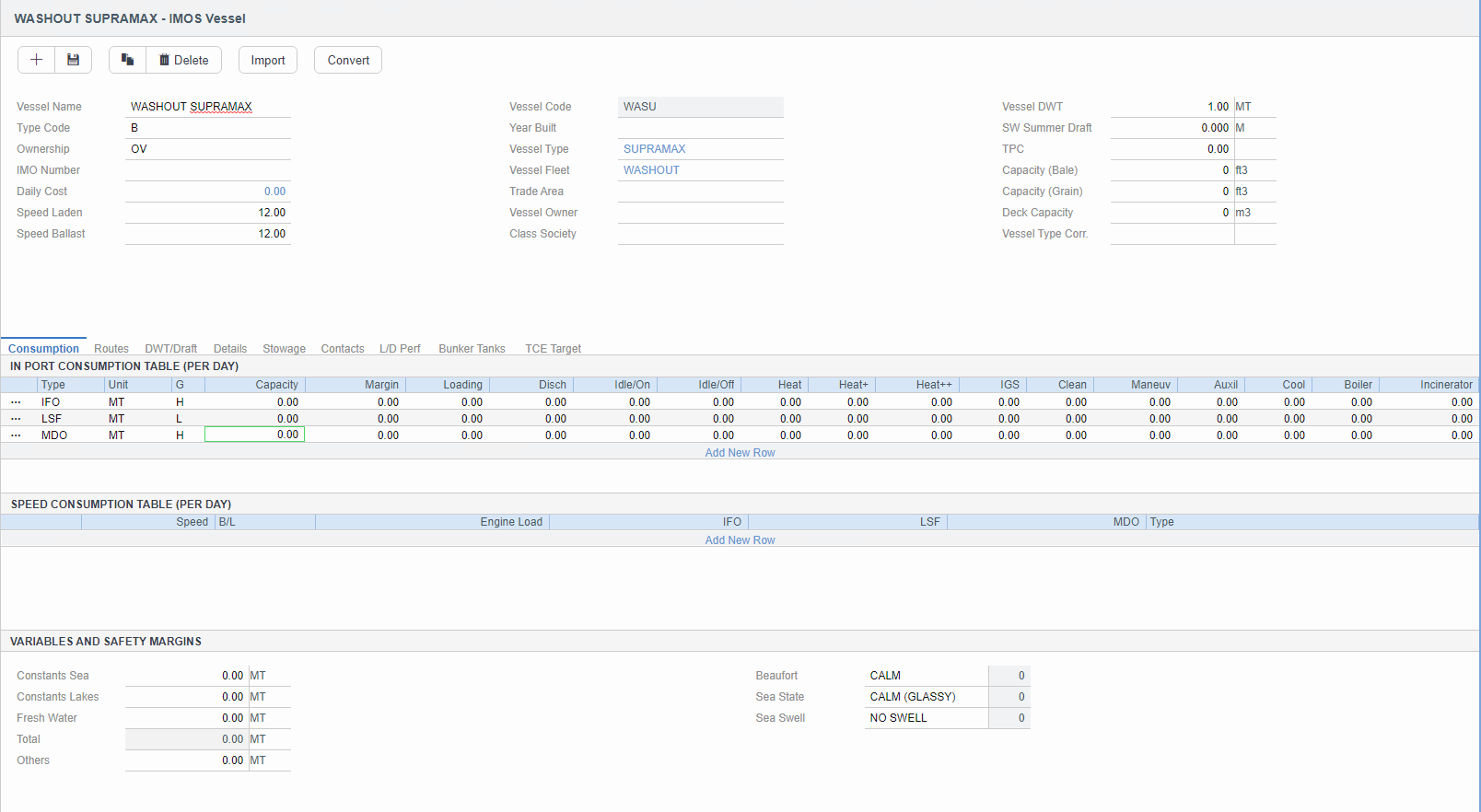Open the LSF row ellipsis menu
This screenshot has width=1481, height=812.
click(x=16, y=419)
